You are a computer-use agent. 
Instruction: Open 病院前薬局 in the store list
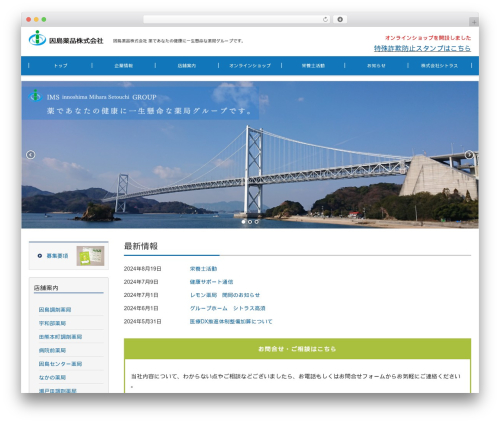click(x=52, y=350)
